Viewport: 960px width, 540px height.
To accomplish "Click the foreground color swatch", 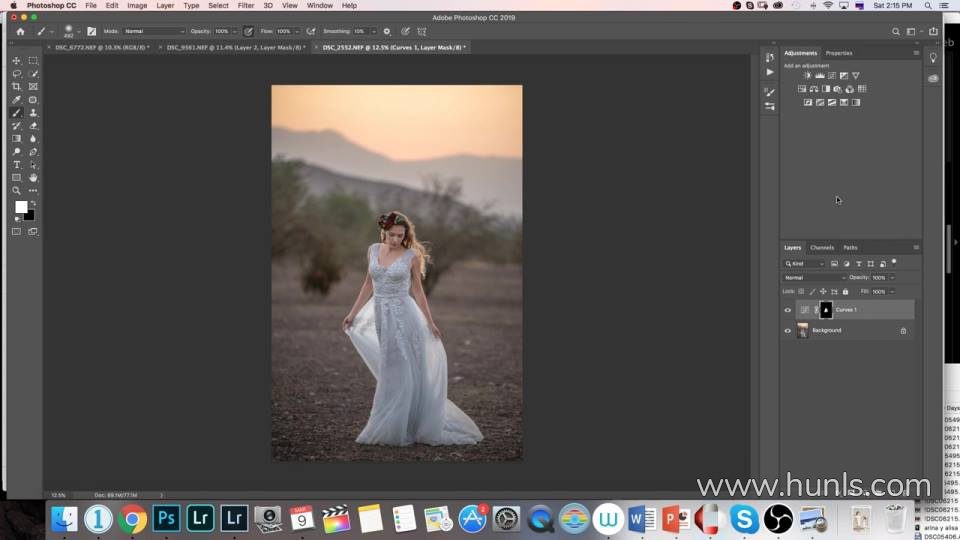I will (x=21, y=207).
